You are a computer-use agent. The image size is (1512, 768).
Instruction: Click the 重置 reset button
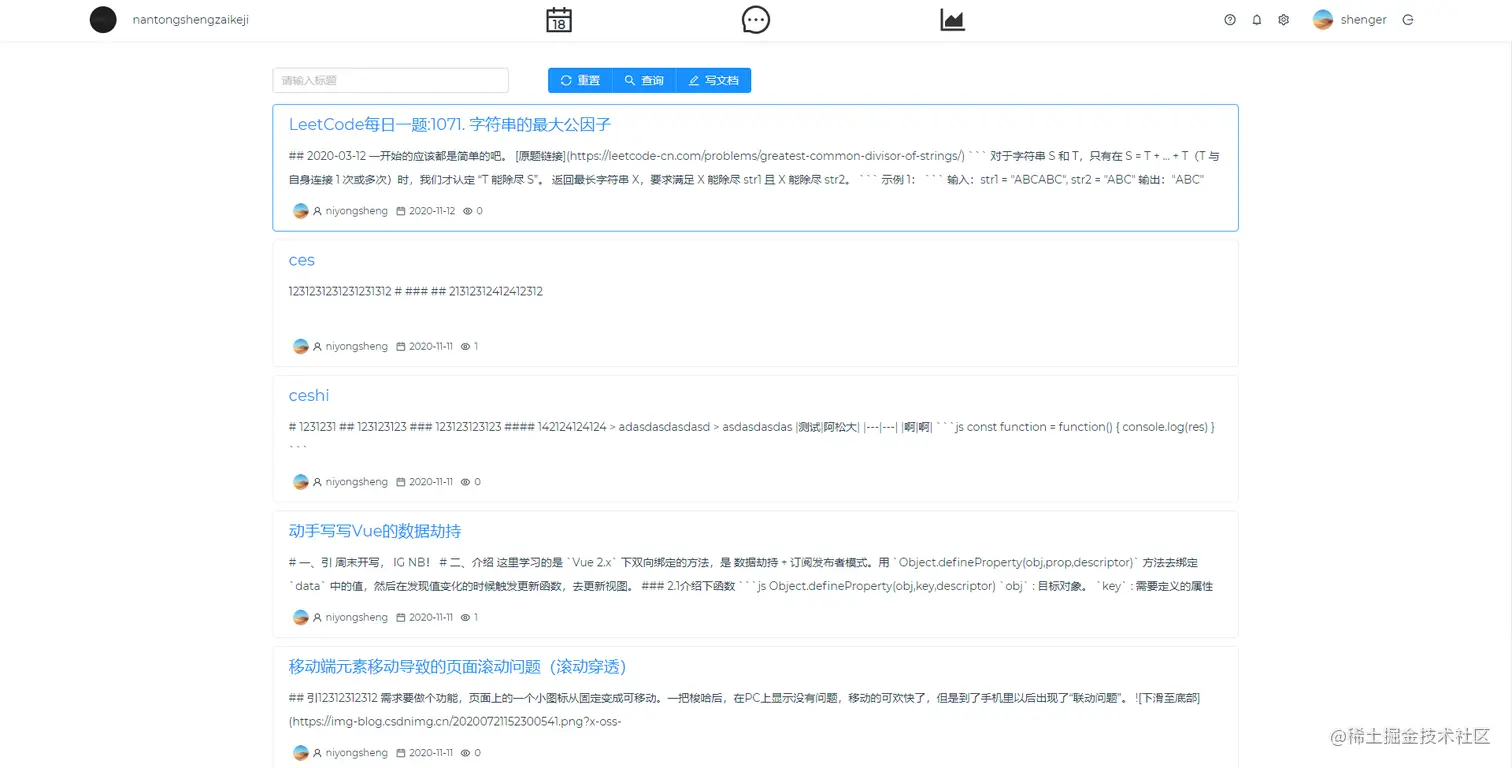point(580,80)
